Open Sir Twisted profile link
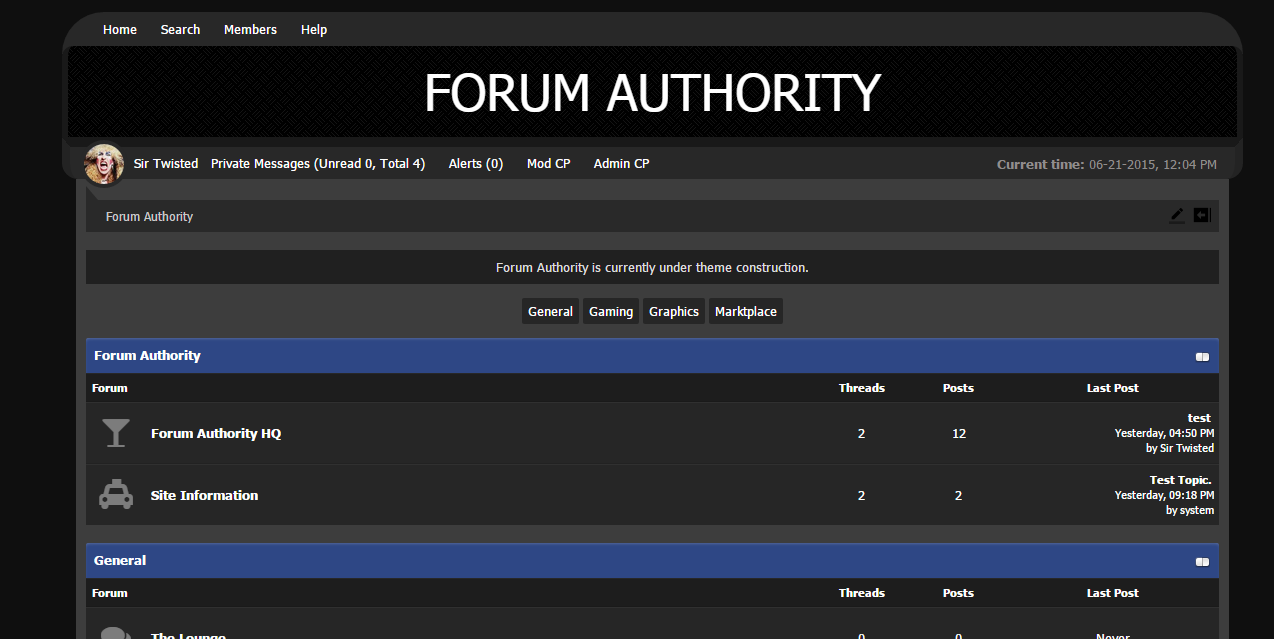The width and height of the screenshot is (1274, 639). pyautogui.click(x=166, y=163)
